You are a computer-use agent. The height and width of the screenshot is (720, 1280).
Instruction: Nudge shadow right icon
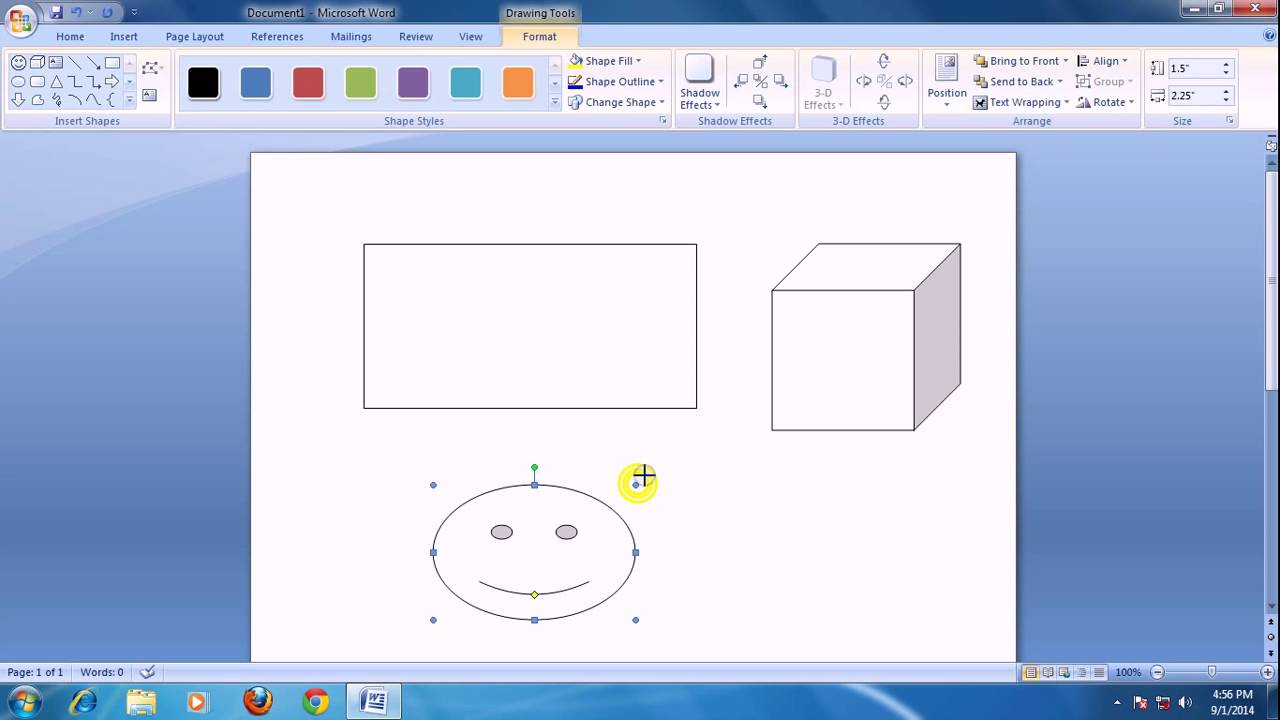(780, 82)
